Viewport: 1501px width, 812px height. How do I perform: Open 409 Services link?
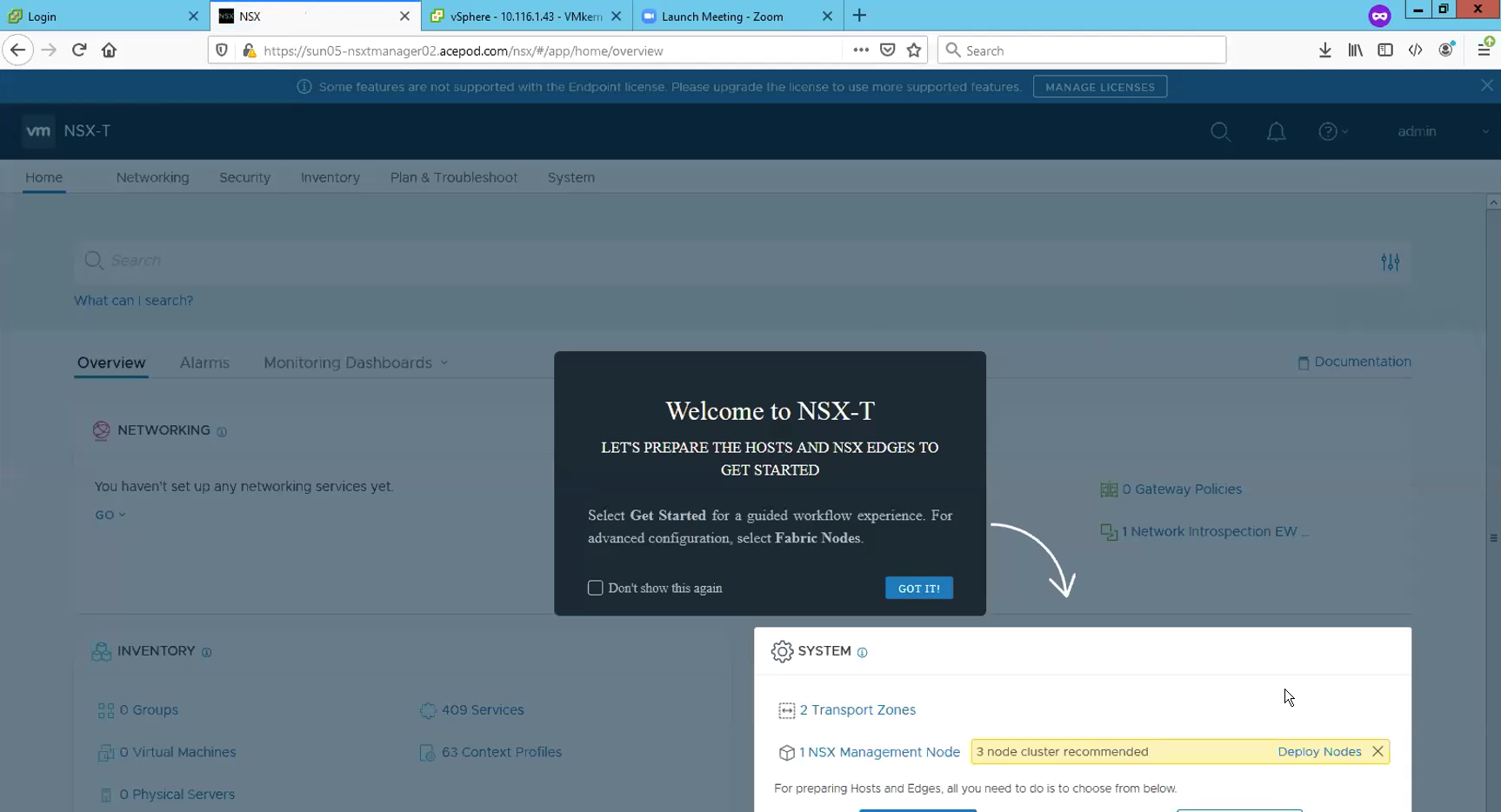[483, 710]
